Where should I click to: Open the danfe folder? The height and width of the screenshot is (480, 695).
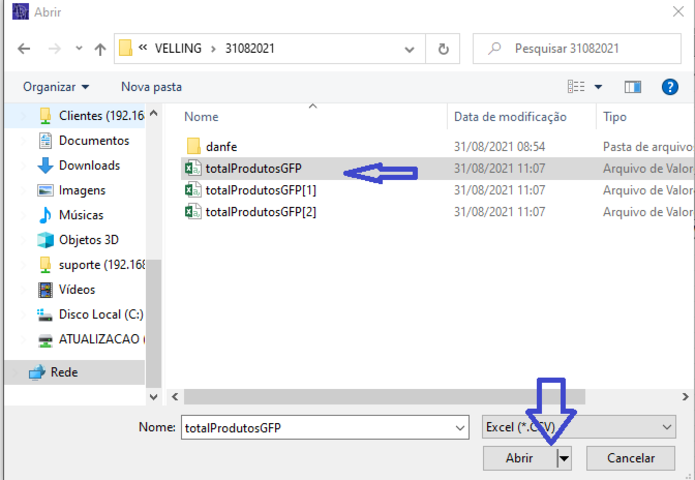click(220, 146)
